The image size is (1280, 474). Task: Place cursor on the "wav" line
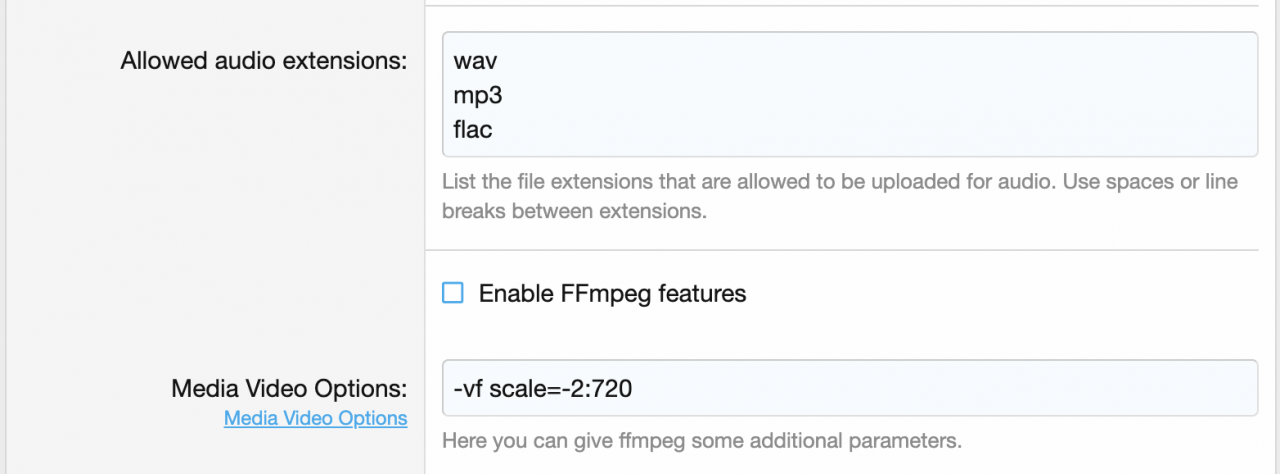[475, 61]
